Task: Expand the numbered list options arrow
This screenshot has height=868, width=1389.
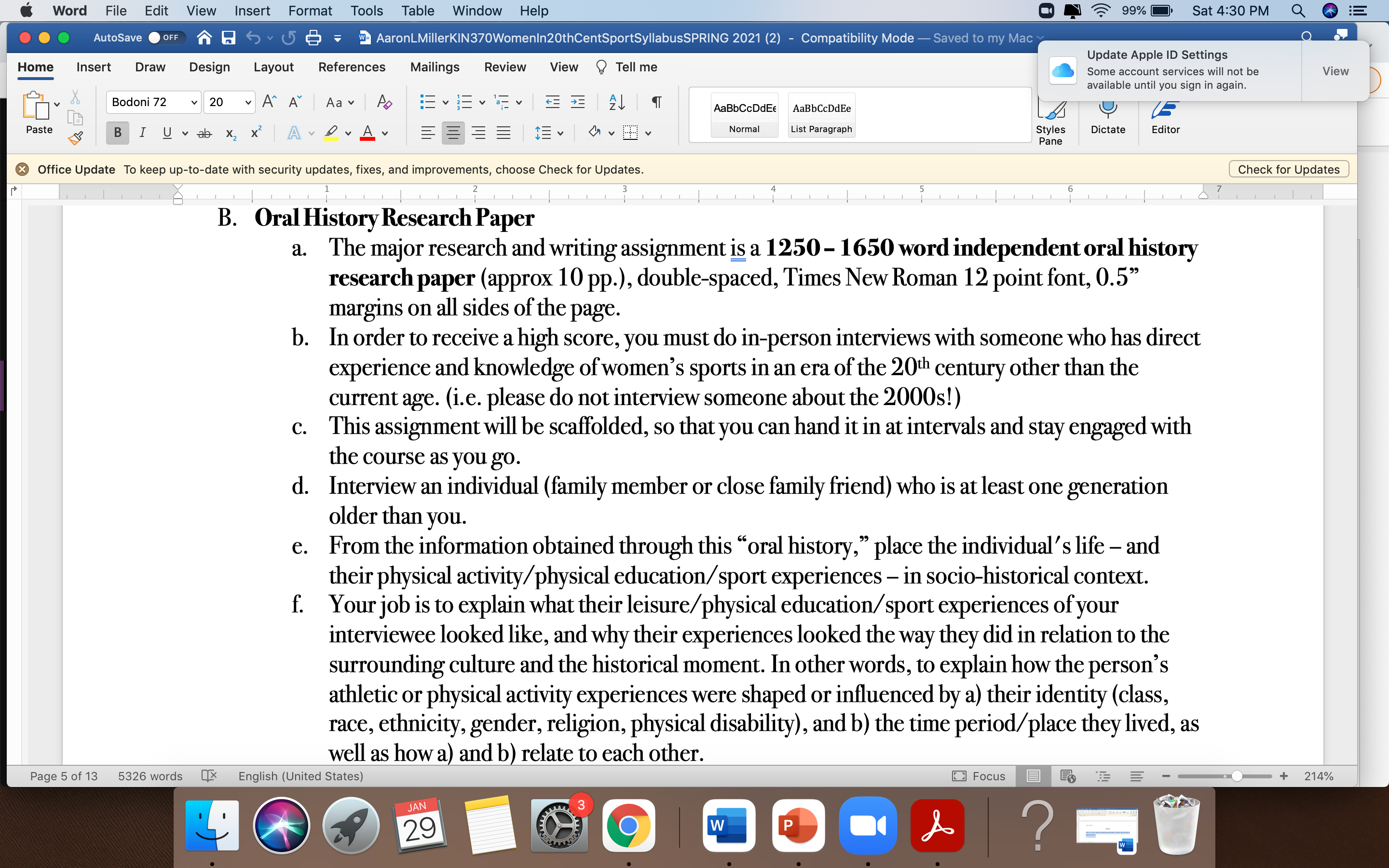Action: click(482, 103)
